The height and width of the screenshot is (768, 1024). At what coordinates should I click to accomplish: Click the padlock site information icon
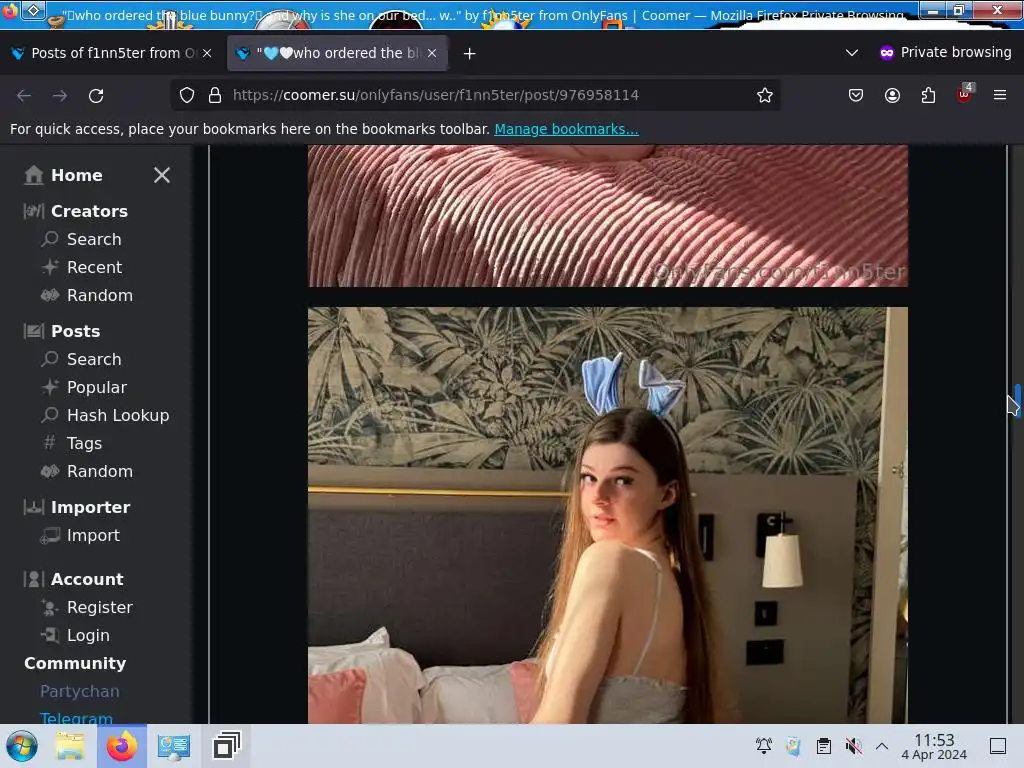click(215, 95)
